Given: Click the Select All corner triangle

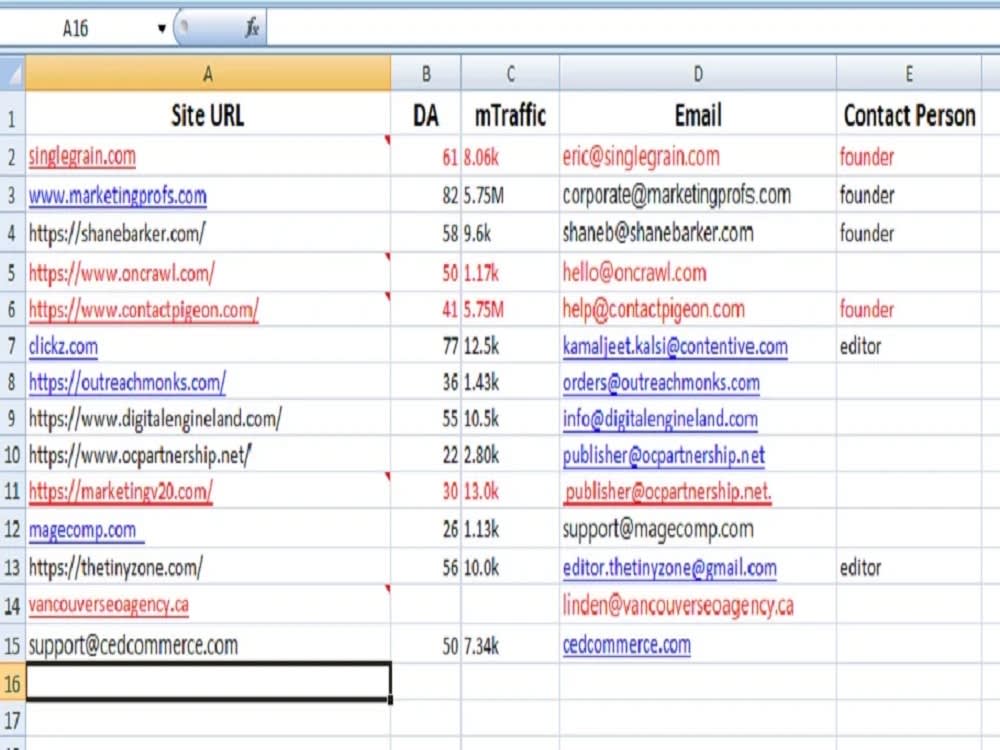Looking at the screenshot, I should point(13,73).
